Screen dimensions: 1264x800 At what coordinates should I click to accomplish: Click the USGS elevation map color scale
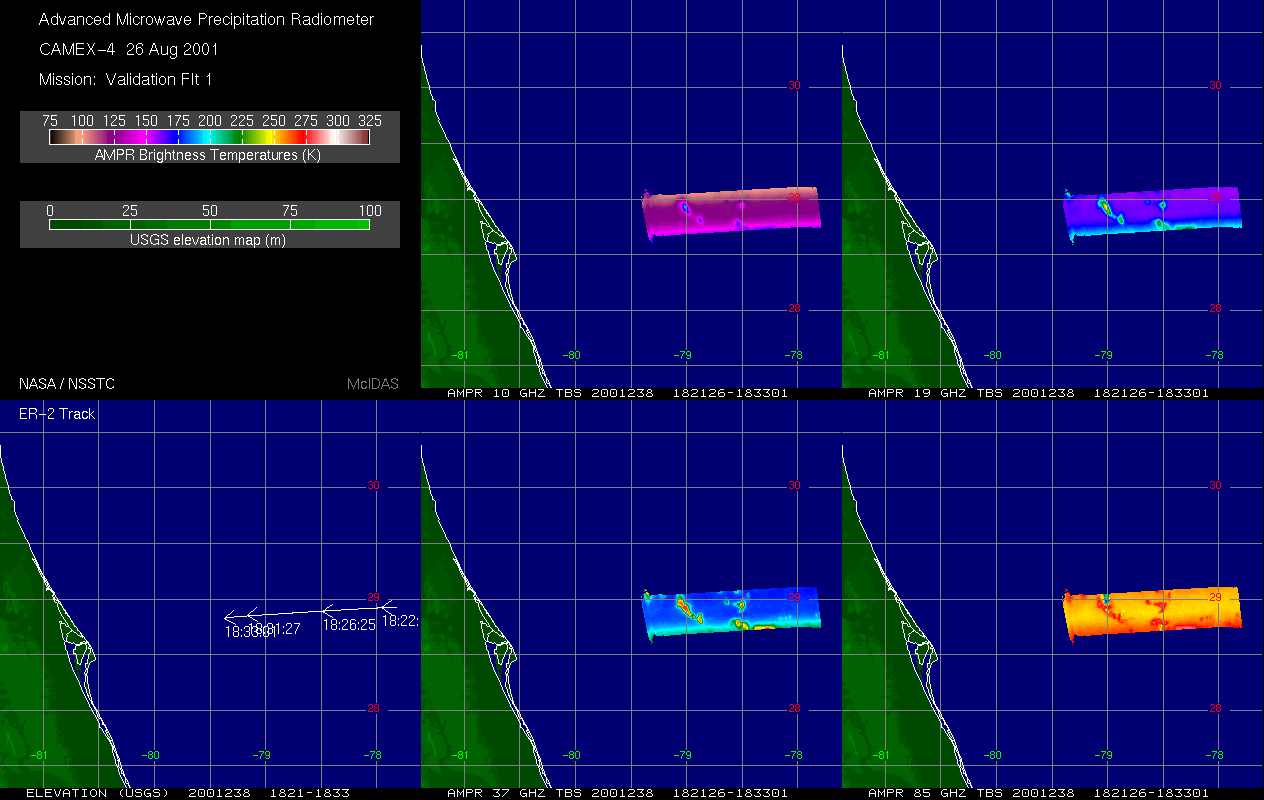(209, 224)
